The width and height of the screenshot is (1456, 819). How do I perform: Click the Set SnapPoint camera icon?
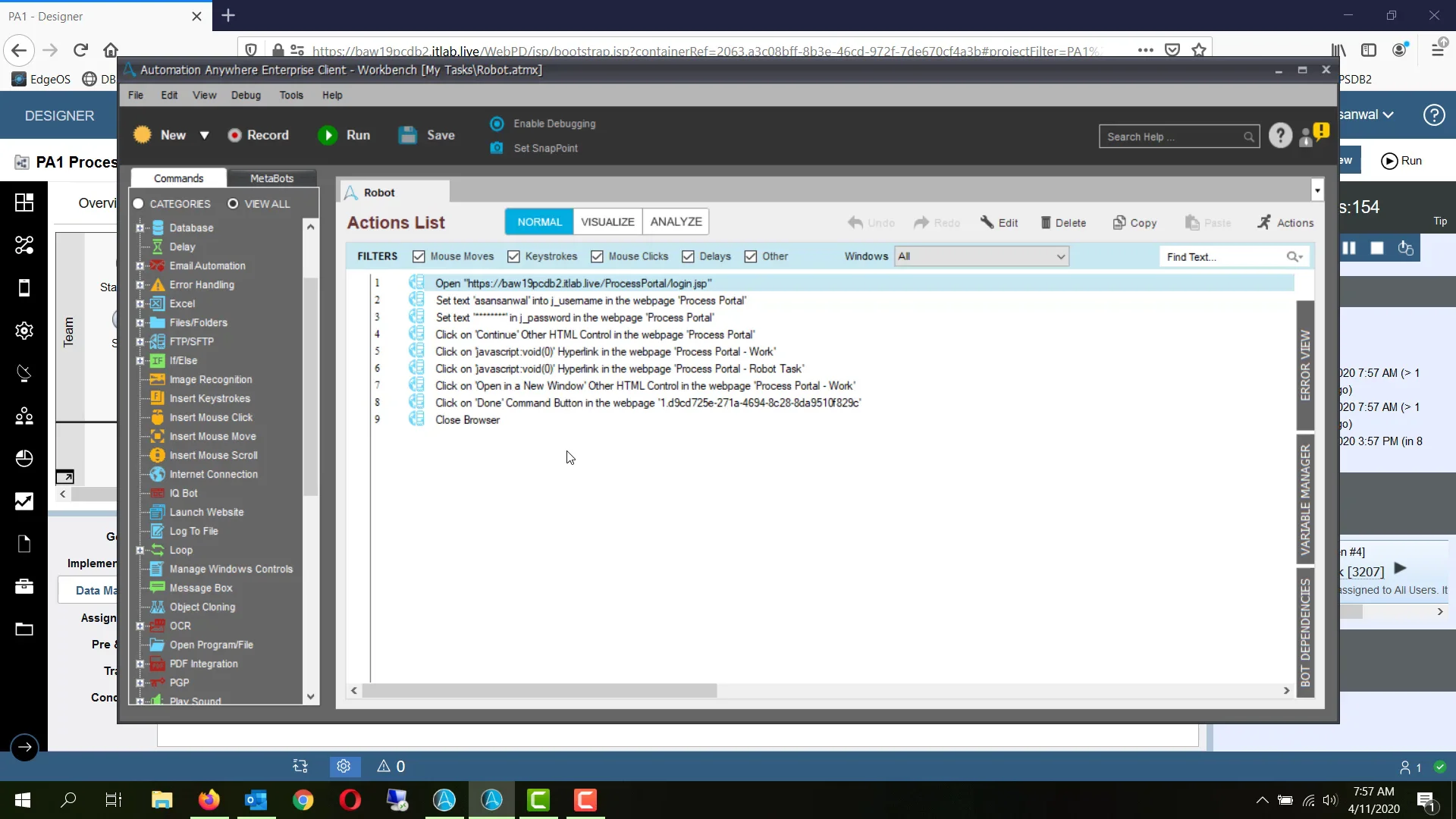(497, 148)
